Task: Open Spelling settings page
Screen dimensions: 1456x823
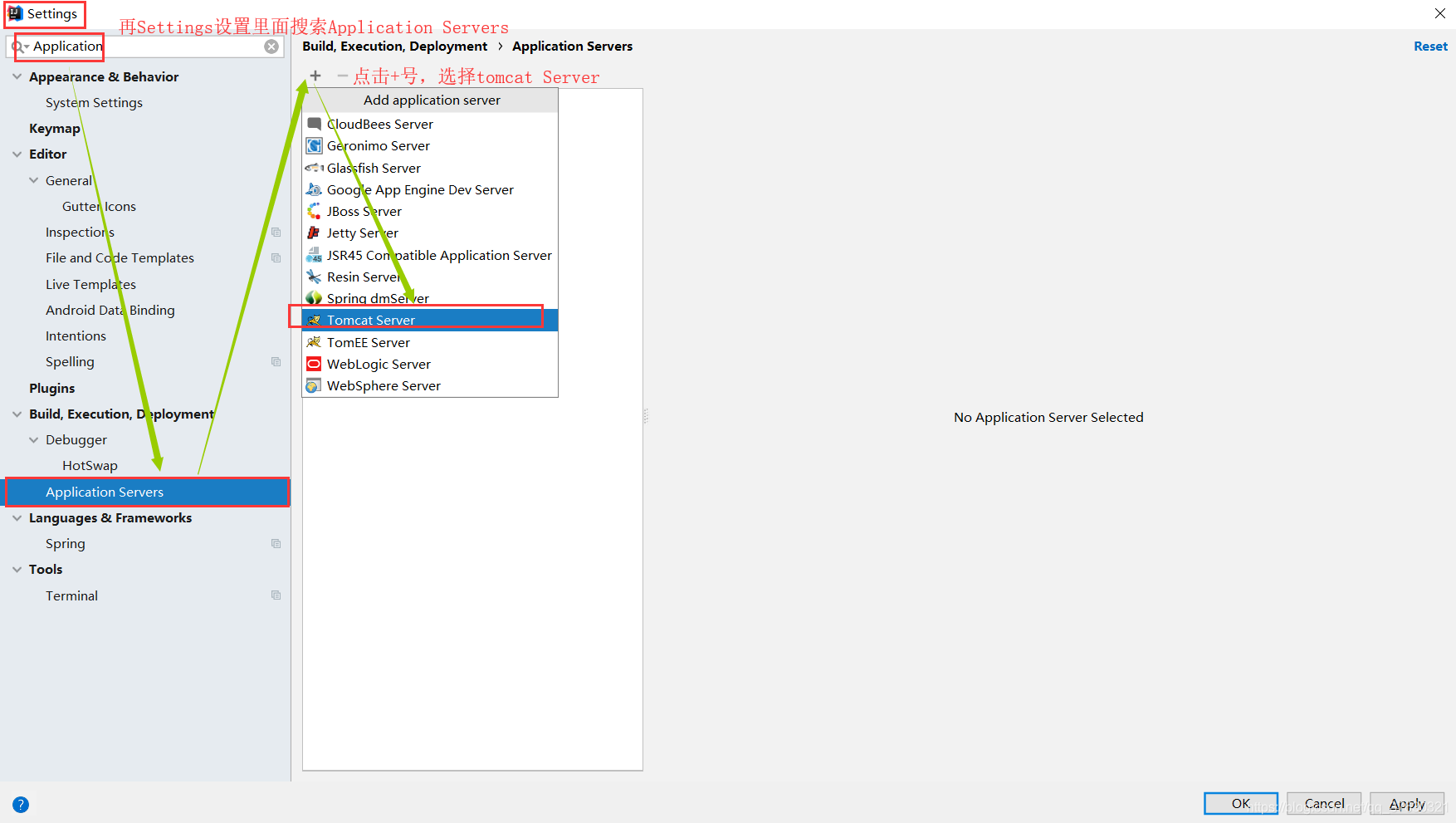Action: (x=70, y=361)
